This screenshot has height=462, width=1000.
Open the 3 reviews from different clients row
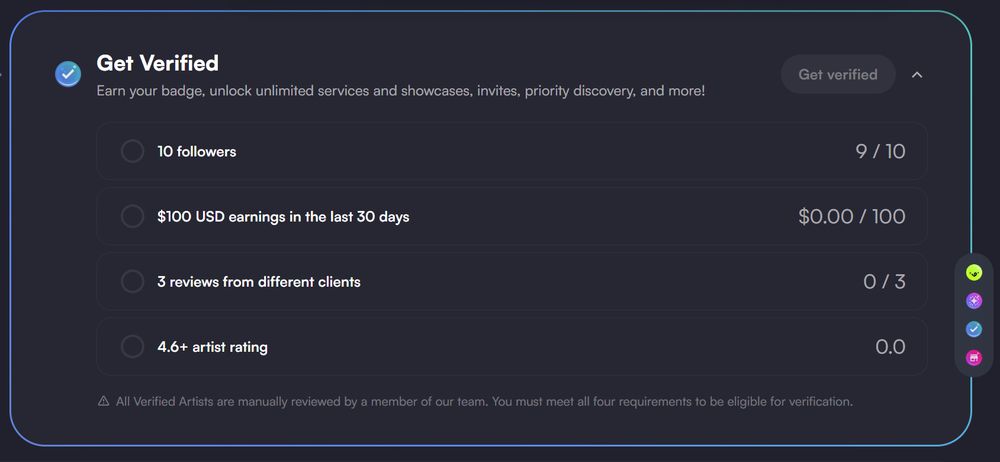[x=511, y=281]
